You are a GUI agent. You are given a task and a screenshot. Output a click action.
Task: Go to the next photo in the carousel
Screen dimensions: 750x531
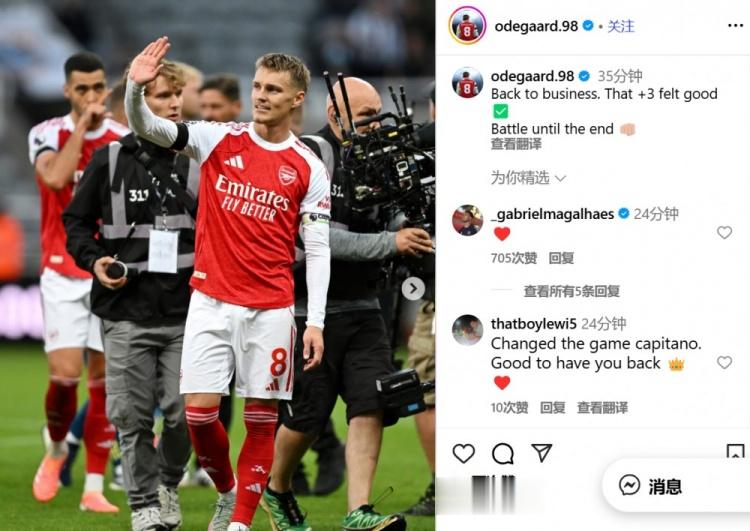413,288
